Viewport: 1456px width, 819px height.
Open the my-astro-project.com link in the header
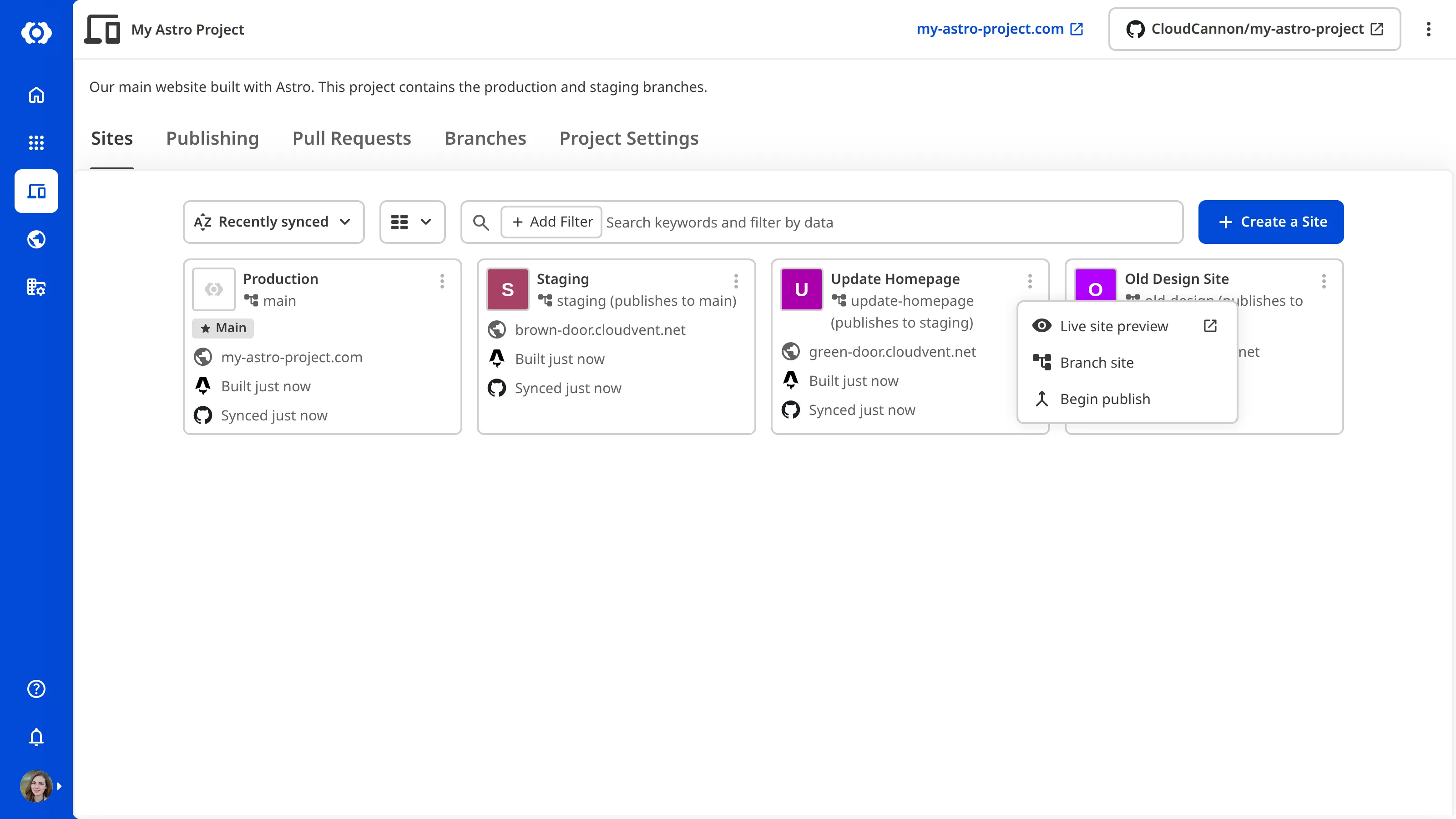(x=1000, y=29)
